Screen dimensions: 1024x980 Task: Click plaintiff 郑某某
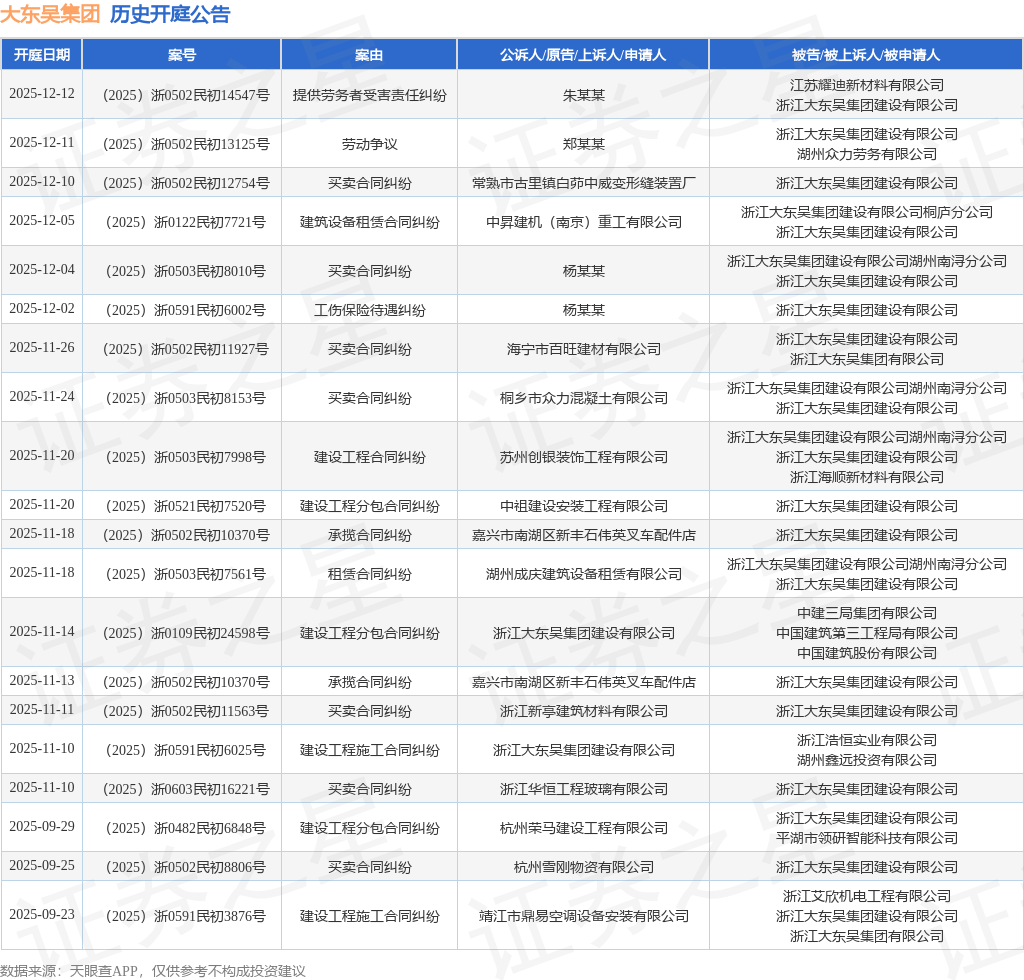[583, 144]
